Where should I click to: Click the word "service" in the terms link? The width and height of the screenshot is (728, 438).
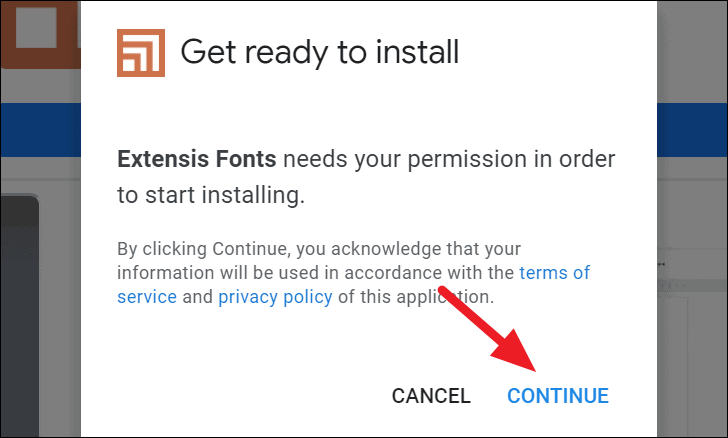147,296
